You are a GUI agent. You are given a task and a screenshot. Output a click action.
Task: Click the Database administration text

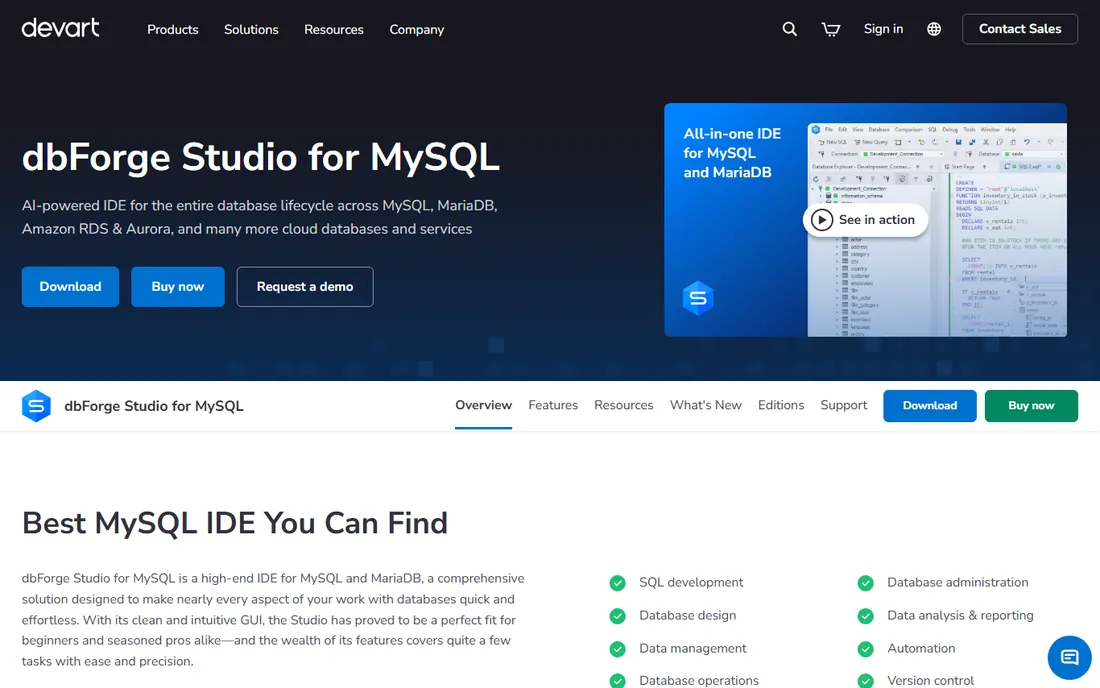click(x=958, y=582)
